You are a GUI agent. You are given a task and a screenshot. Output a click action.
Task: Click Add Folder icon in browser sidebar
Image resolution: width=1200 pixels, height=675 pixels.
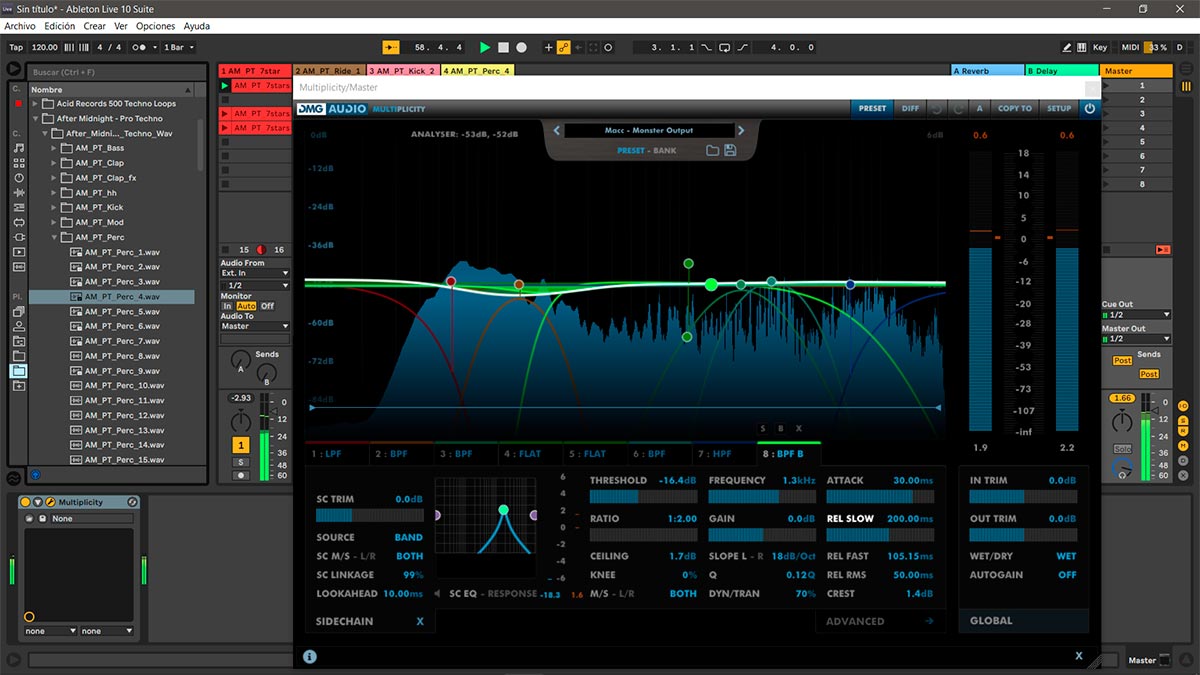click(x=18, y=385)
